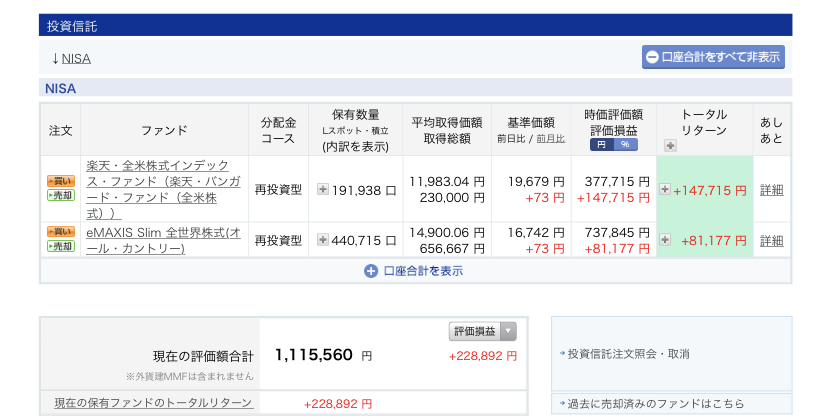Click the 11,983.04 円 average acquisition price

pos(447,182)
